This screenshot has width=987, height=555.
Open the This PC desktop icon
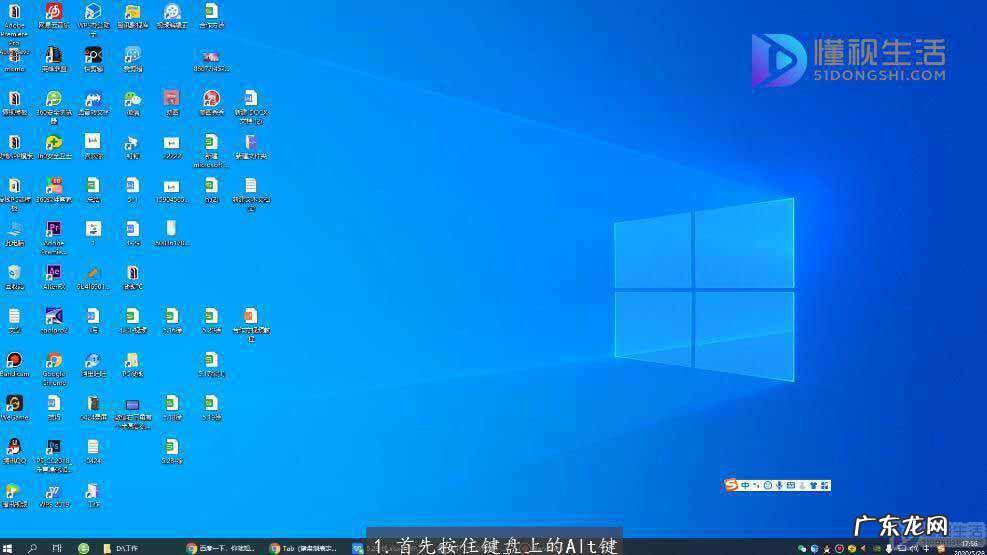click(x=14, y=229)
